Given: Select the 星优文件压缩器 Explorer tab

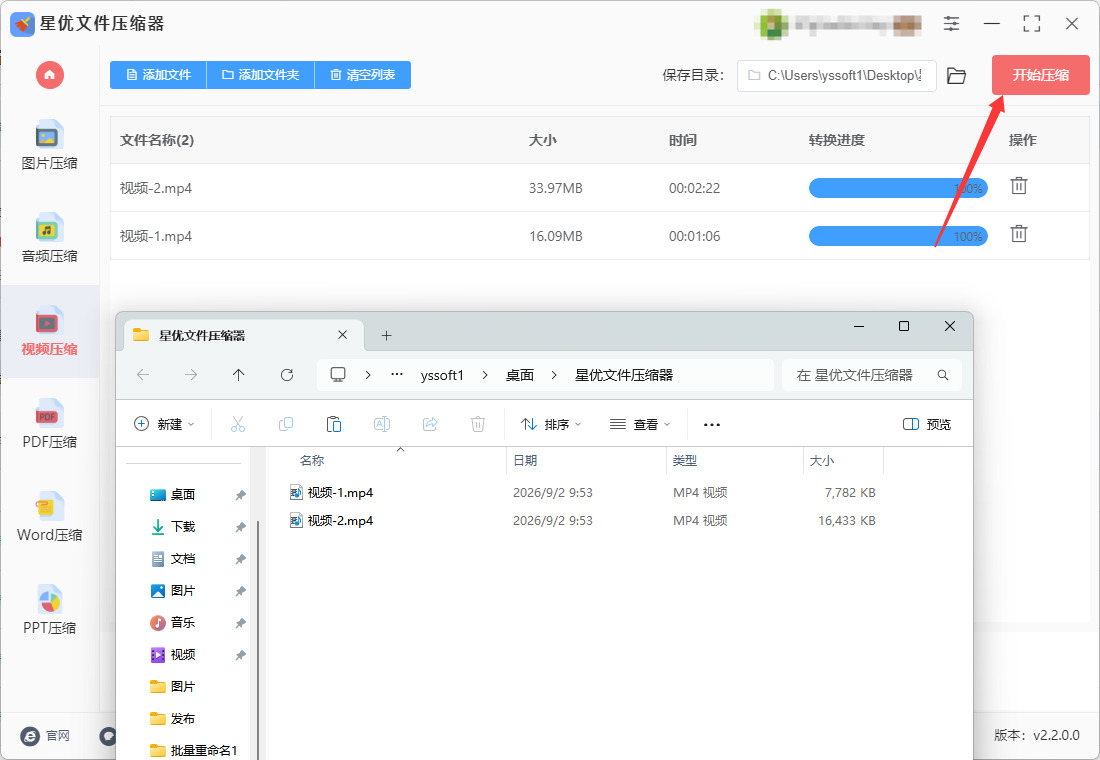Looking at the screenshot, I should pos(243,335).
